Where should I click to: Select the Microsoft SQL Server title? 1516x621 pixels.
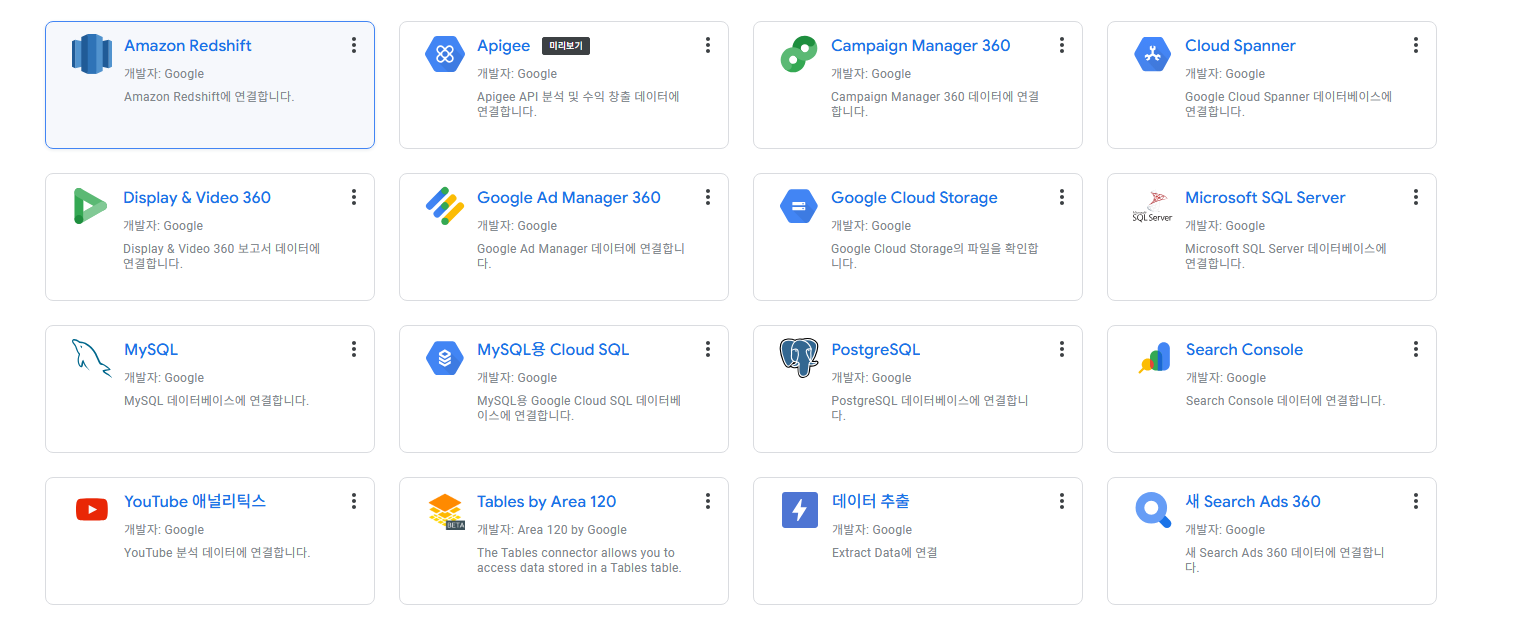point(1265,198)
